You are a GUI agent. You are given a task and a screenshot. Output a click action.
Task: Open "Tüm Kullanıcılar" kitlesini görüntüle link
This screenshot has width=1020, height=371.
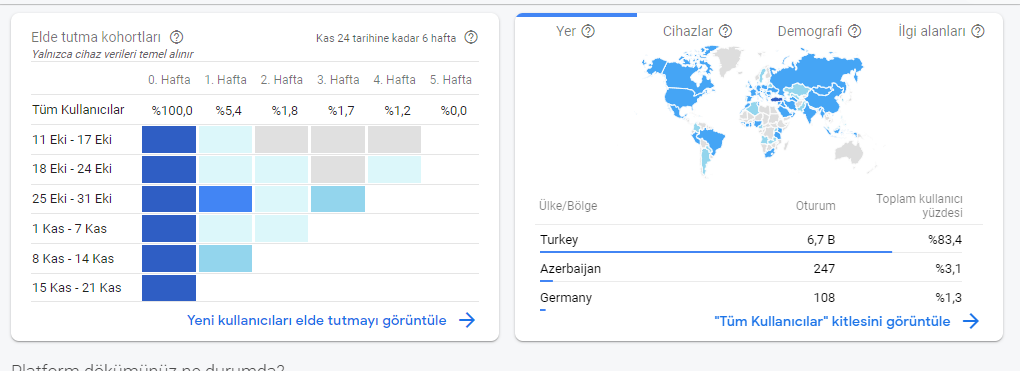(831, 322)
